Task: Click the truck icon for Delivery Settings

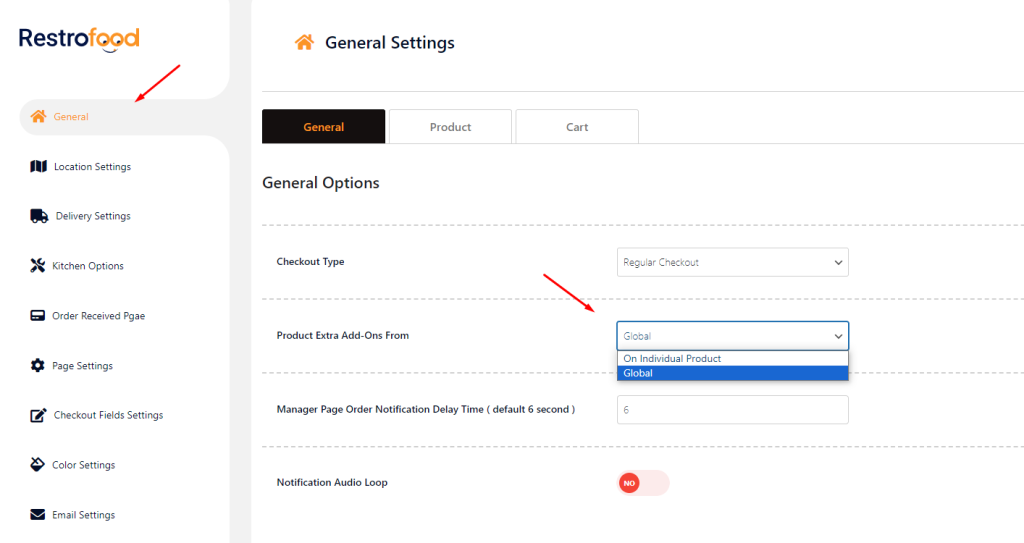Action: coord(39,216)
